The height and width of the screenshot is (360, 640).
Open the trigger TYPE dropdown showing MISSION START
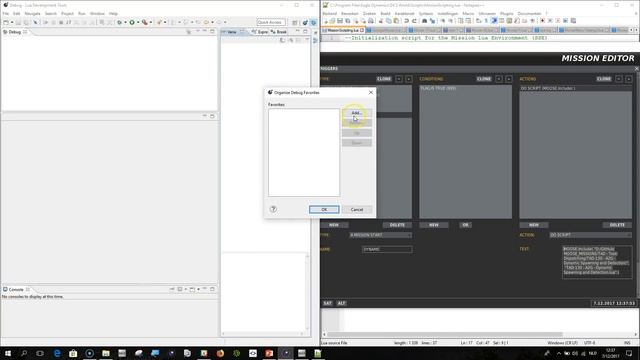coord(381,235)
